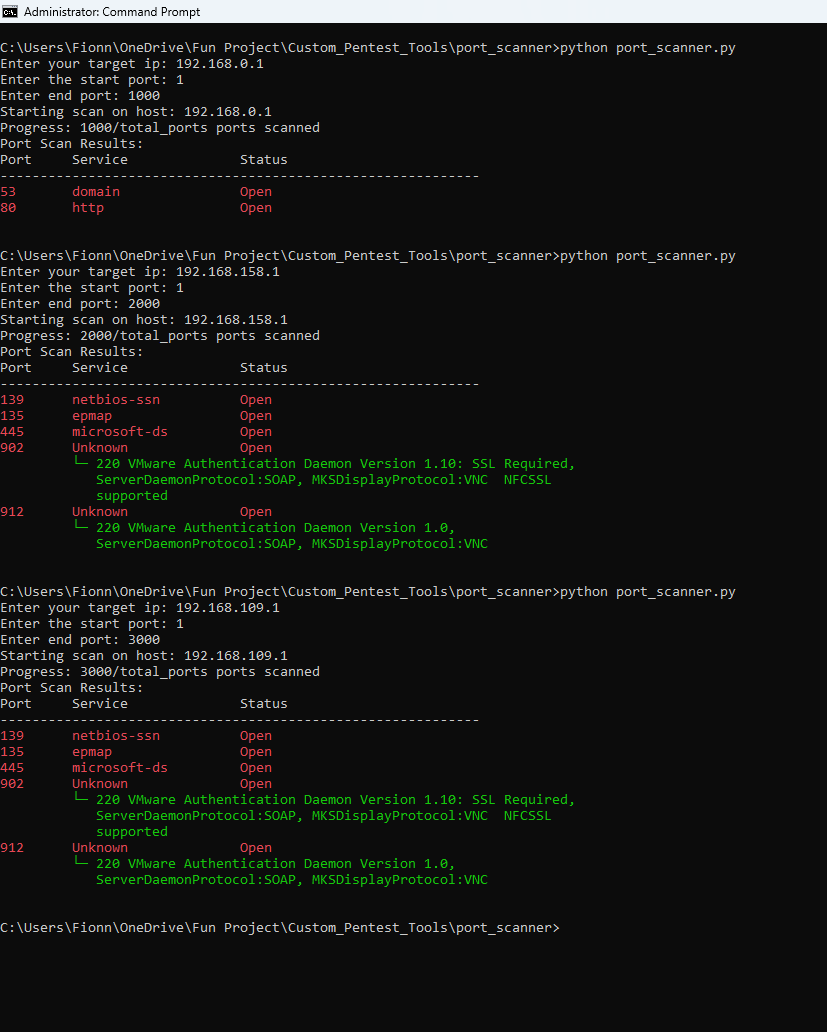Screen dimensions: 827x1032
Task: Select 'epmap' in the 192.168.109.1 scan results
Action: click(92, 752)
